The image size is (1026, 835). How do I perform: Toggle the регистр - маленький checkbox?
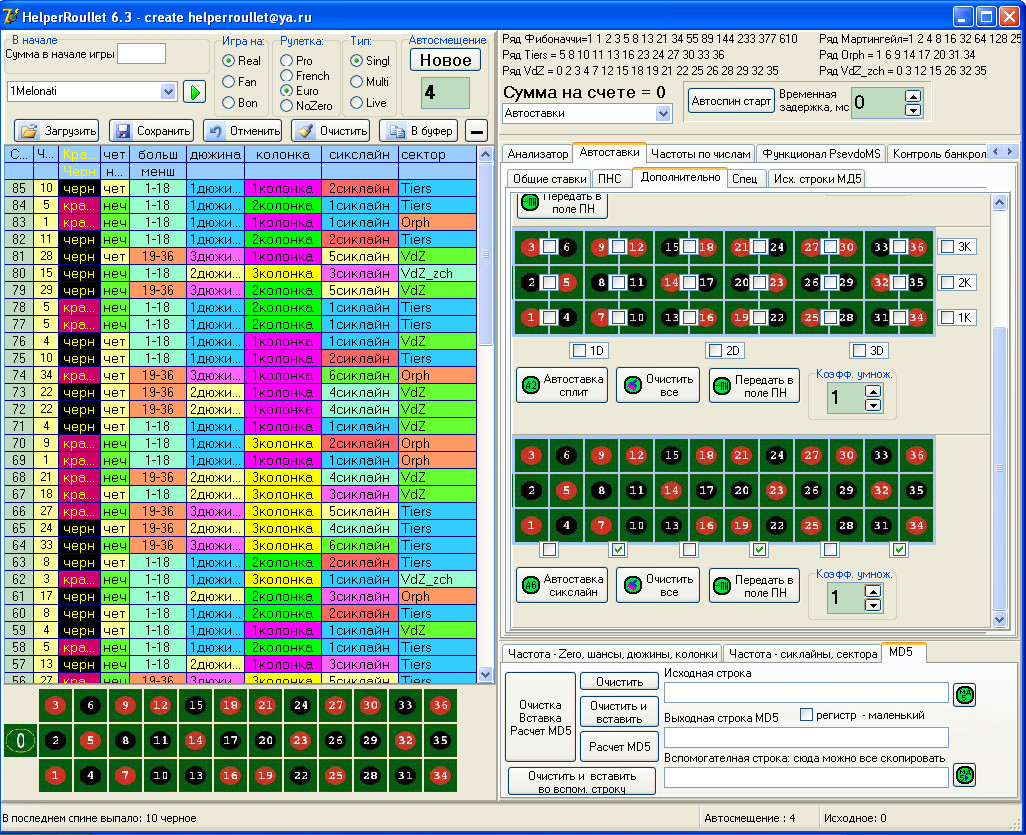(x=806, y=714)
